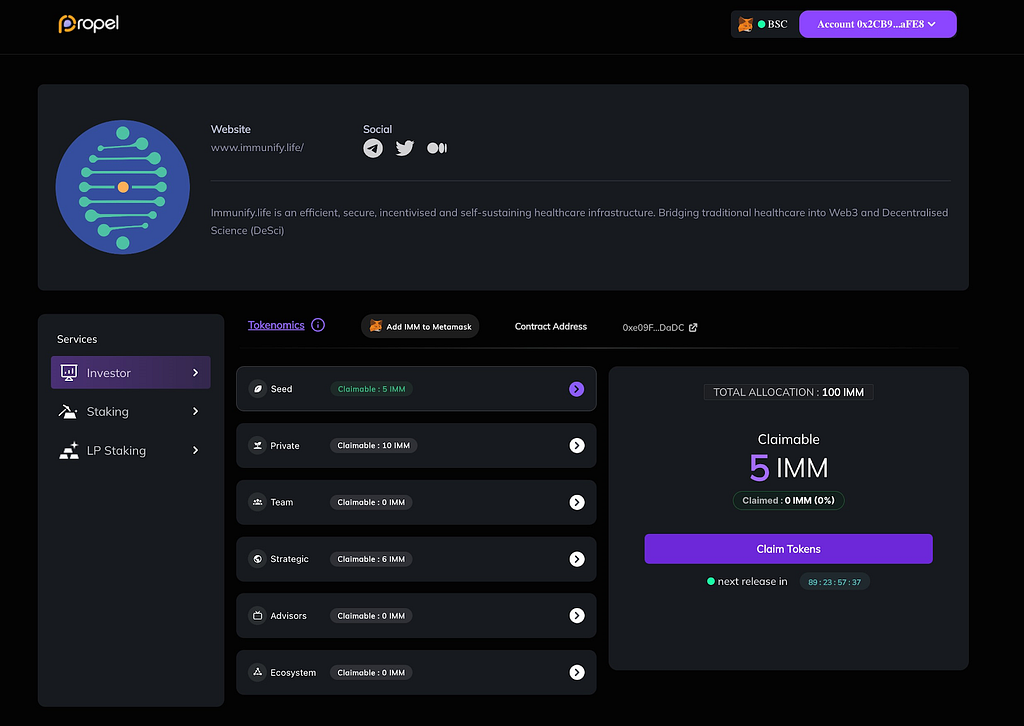Open the Team round arrow
Screen dimensions: 1024x726
click(577, 502)
